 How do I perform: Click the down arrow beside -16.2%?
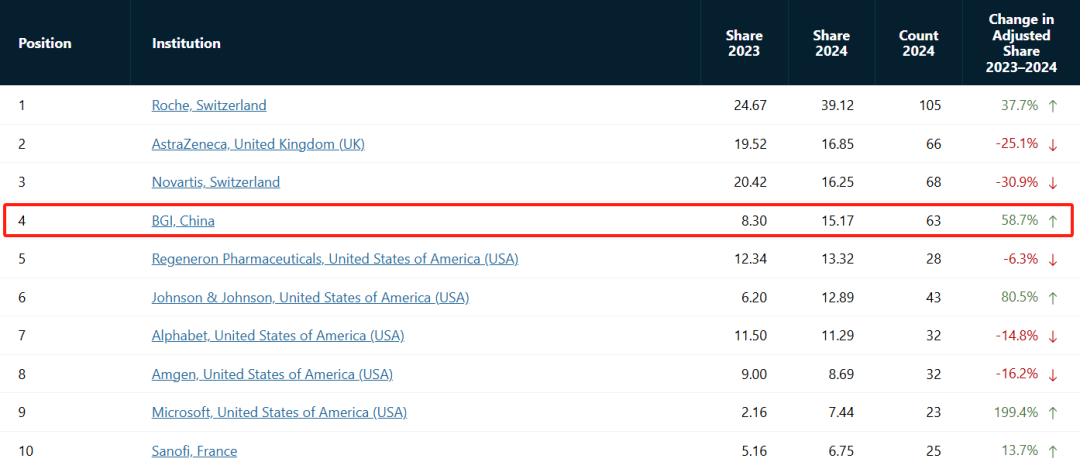tap(1052, 375)
